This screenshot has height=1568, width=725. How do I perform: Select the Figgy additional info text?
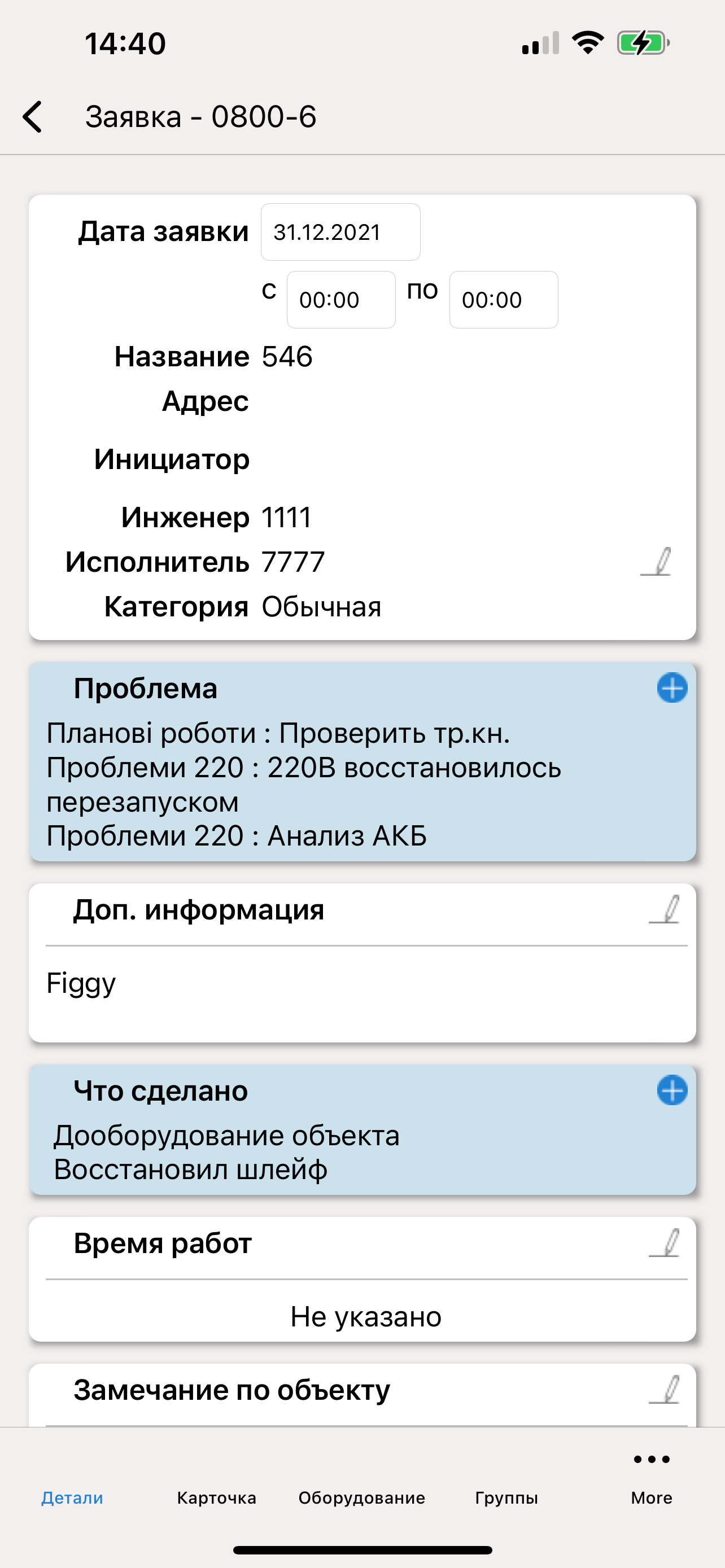[81, 984]
